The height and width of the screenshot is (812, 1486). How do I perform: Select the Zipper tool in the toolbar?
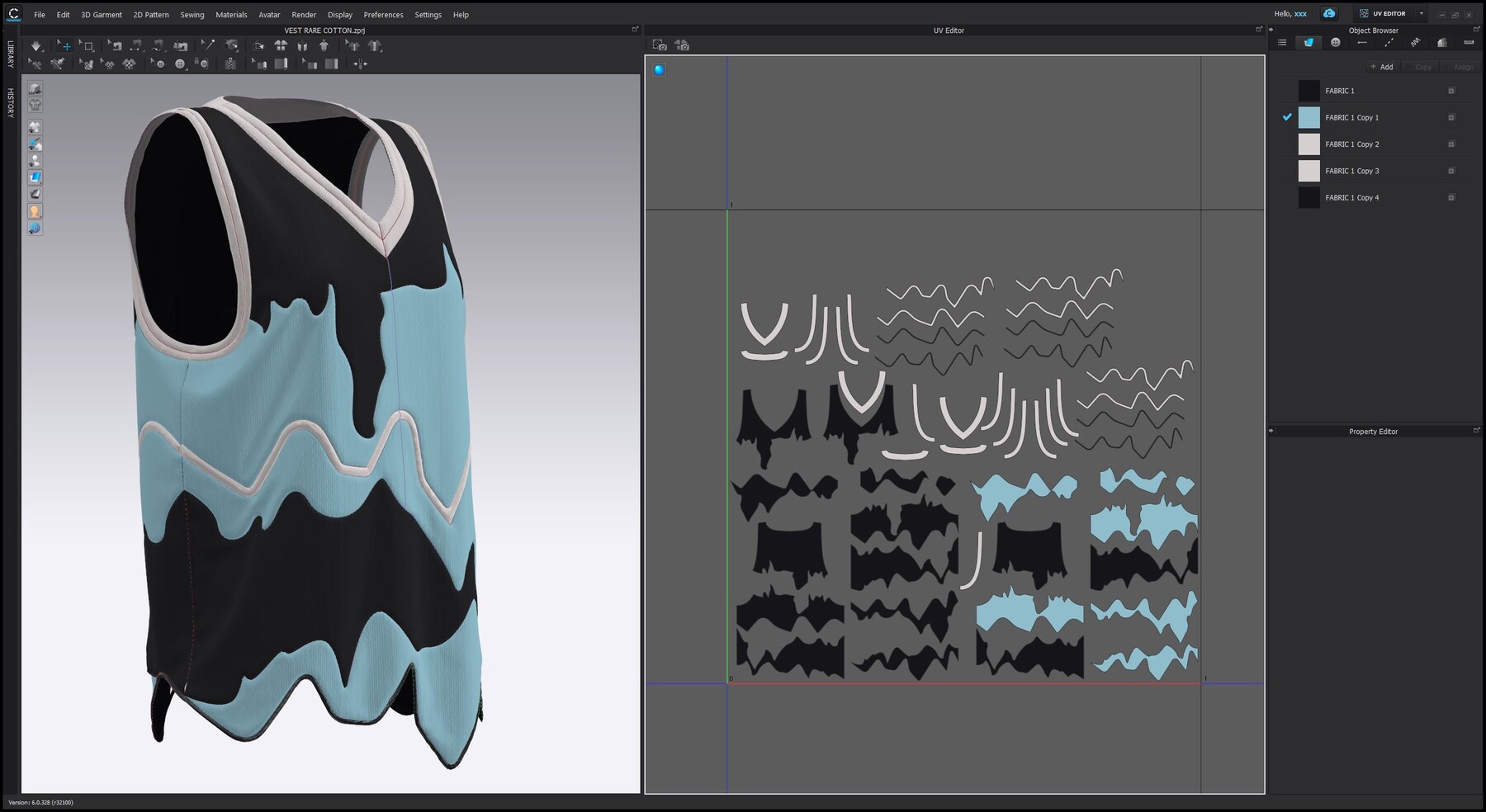click(x=231, y=64)
